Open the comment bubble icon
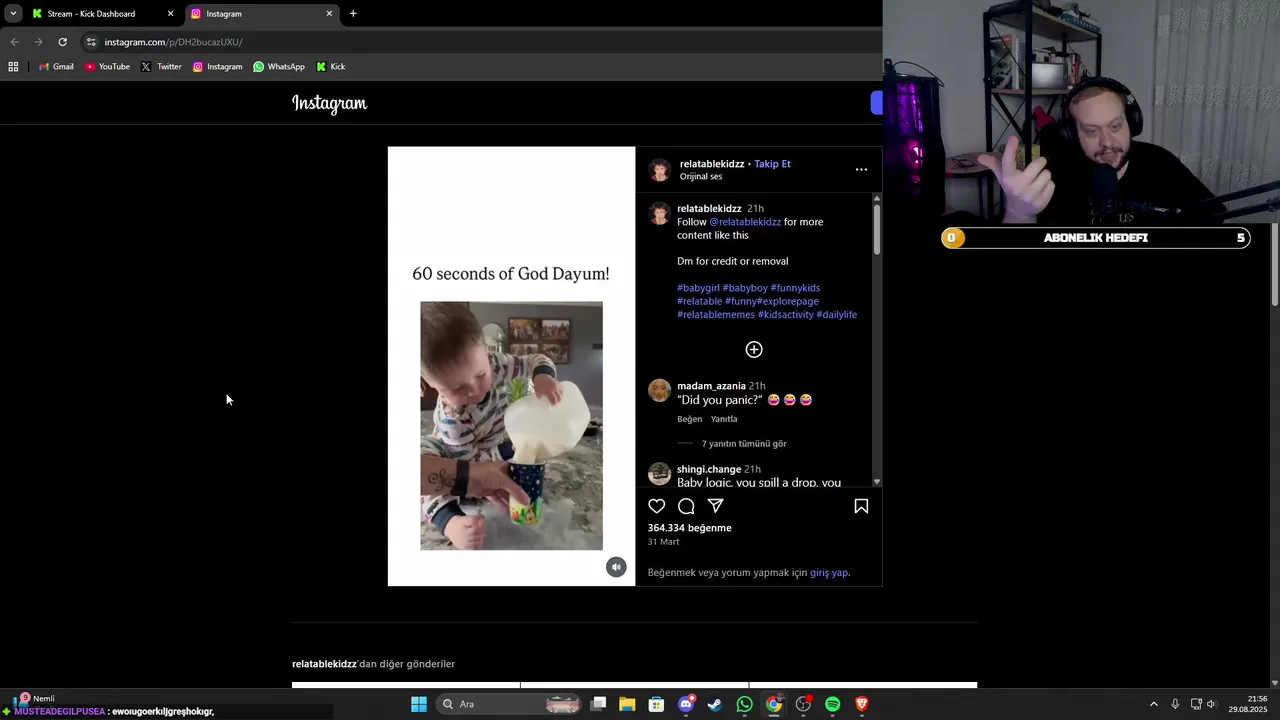The width and height of the screenshot is (1280, 720). (x=686, y=506)
